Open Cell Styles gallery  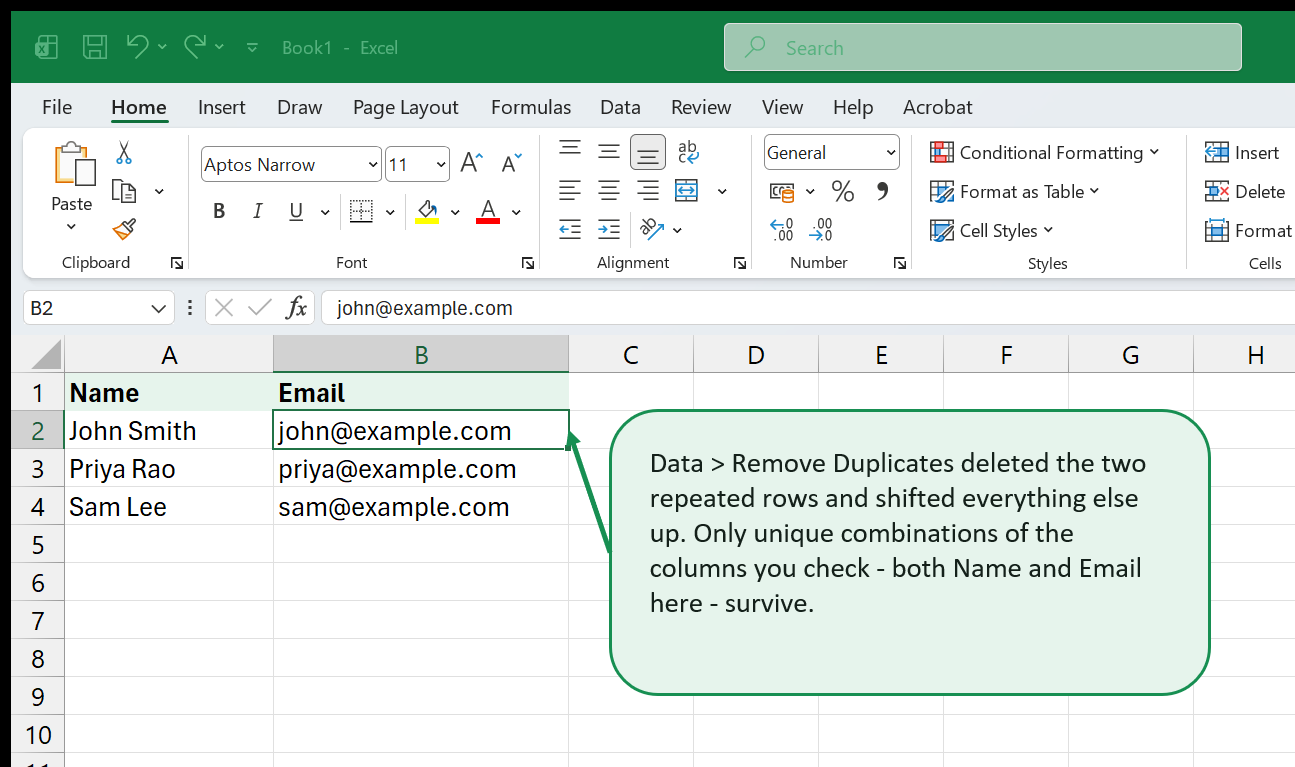(x=992, y=230)
